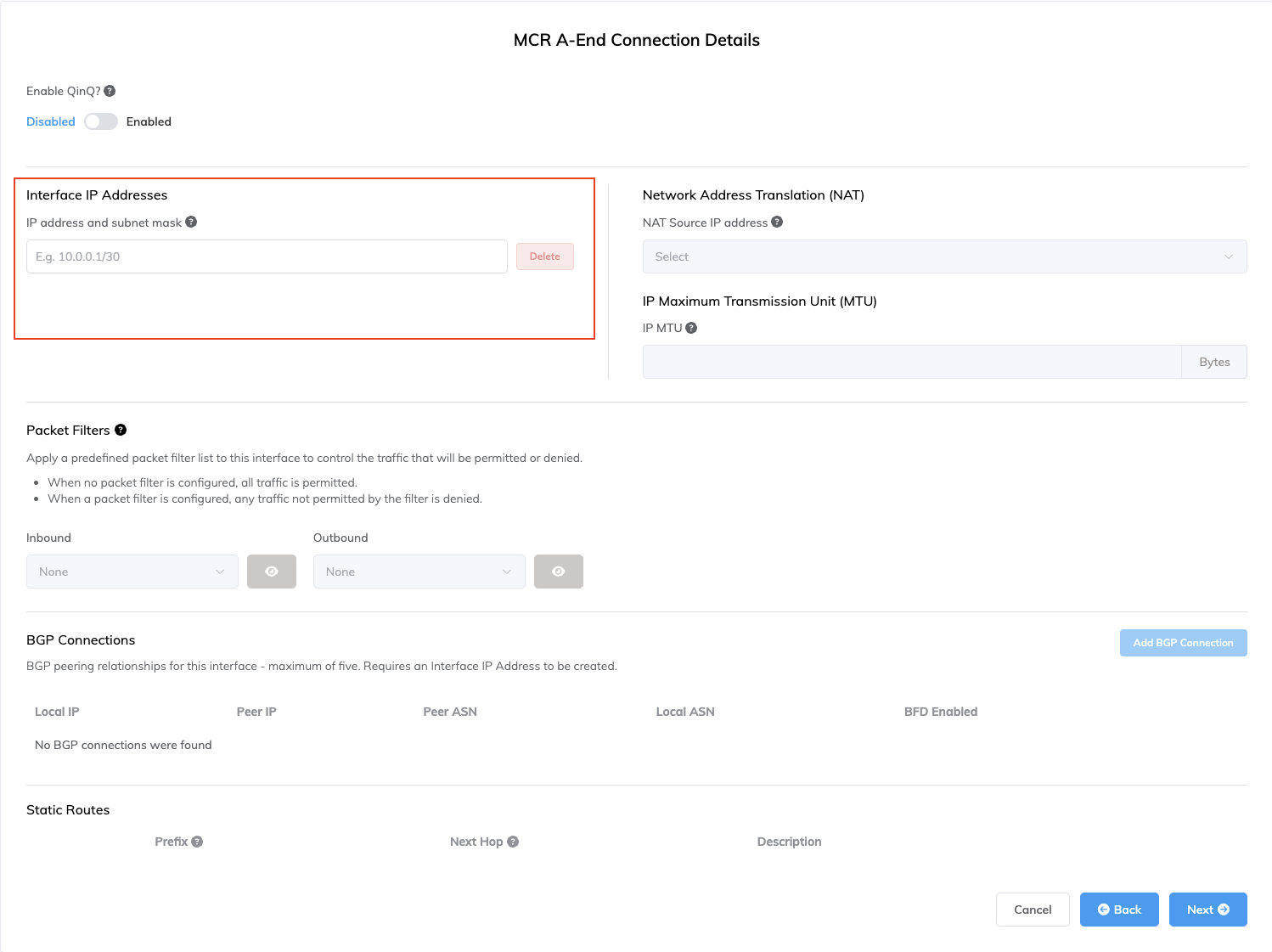Open the Enable QinQ help tooltip
This screenshot has height=952, width=1272.
pos(110,91)
